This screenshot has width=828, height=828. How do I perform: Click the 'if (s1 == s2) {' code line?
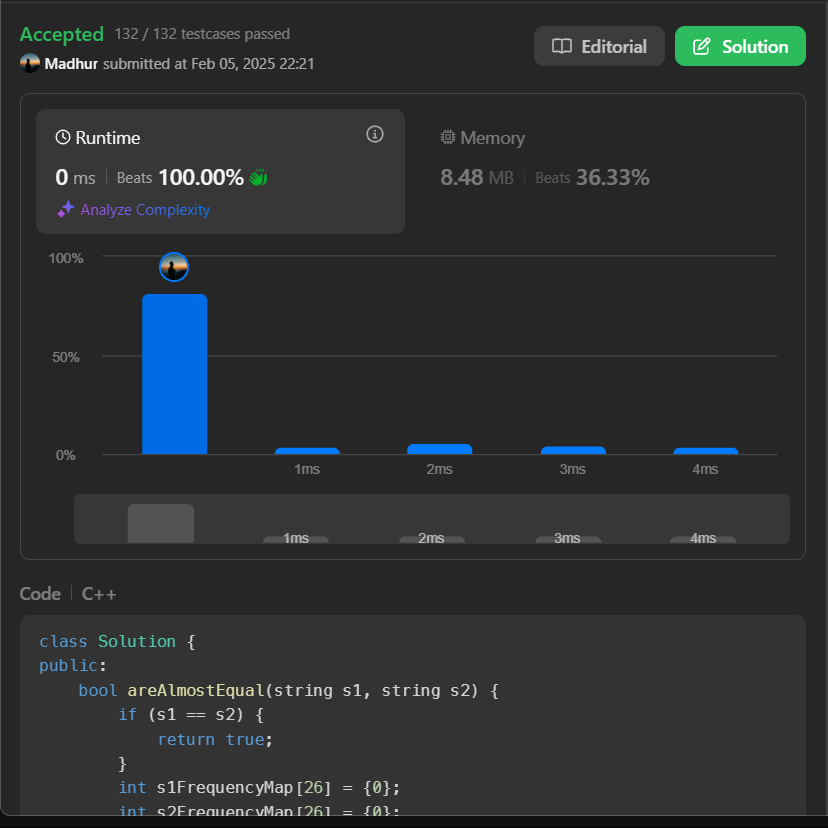point(191,714)
